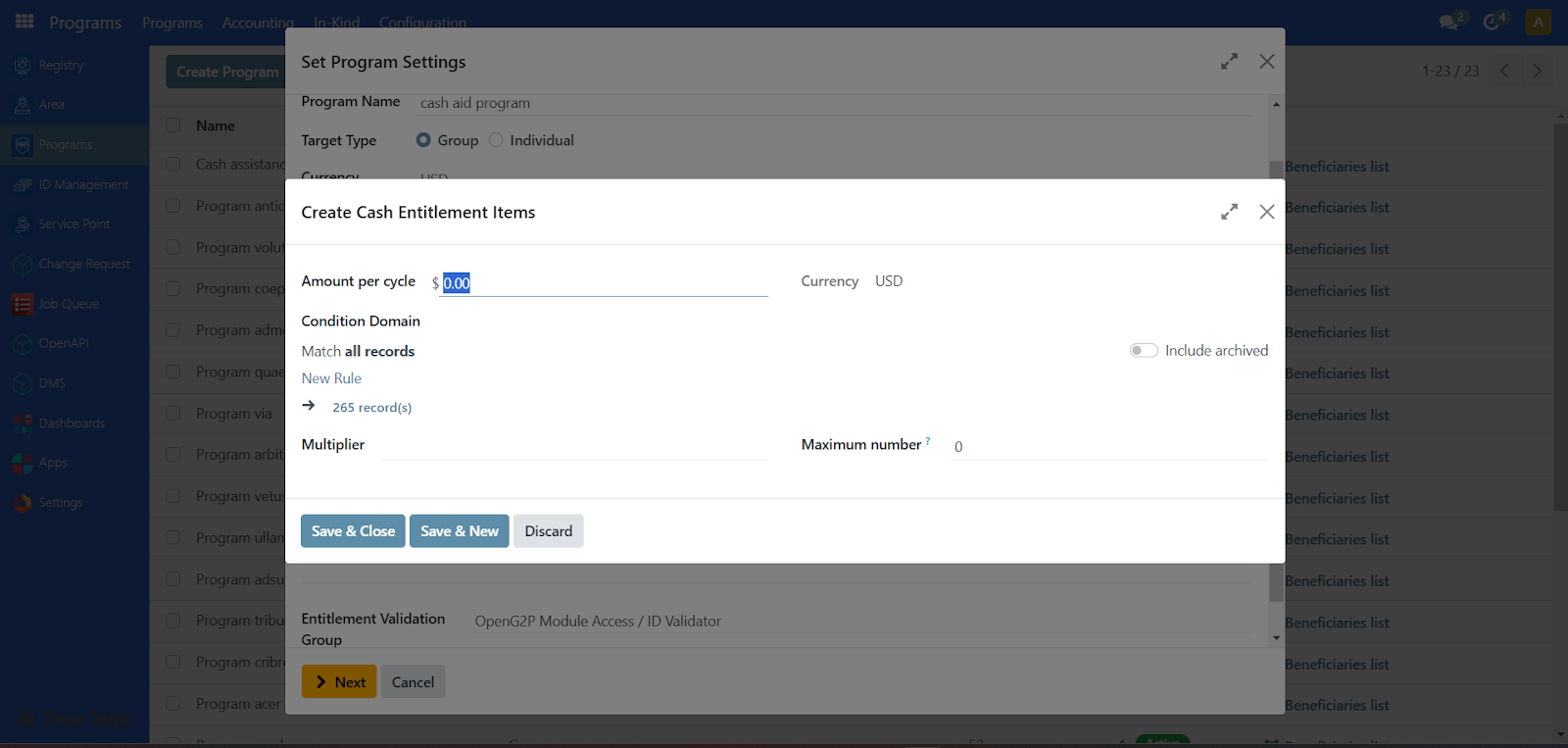
Task: Open the Change Request sidebar icon
Action: [23, 265]
